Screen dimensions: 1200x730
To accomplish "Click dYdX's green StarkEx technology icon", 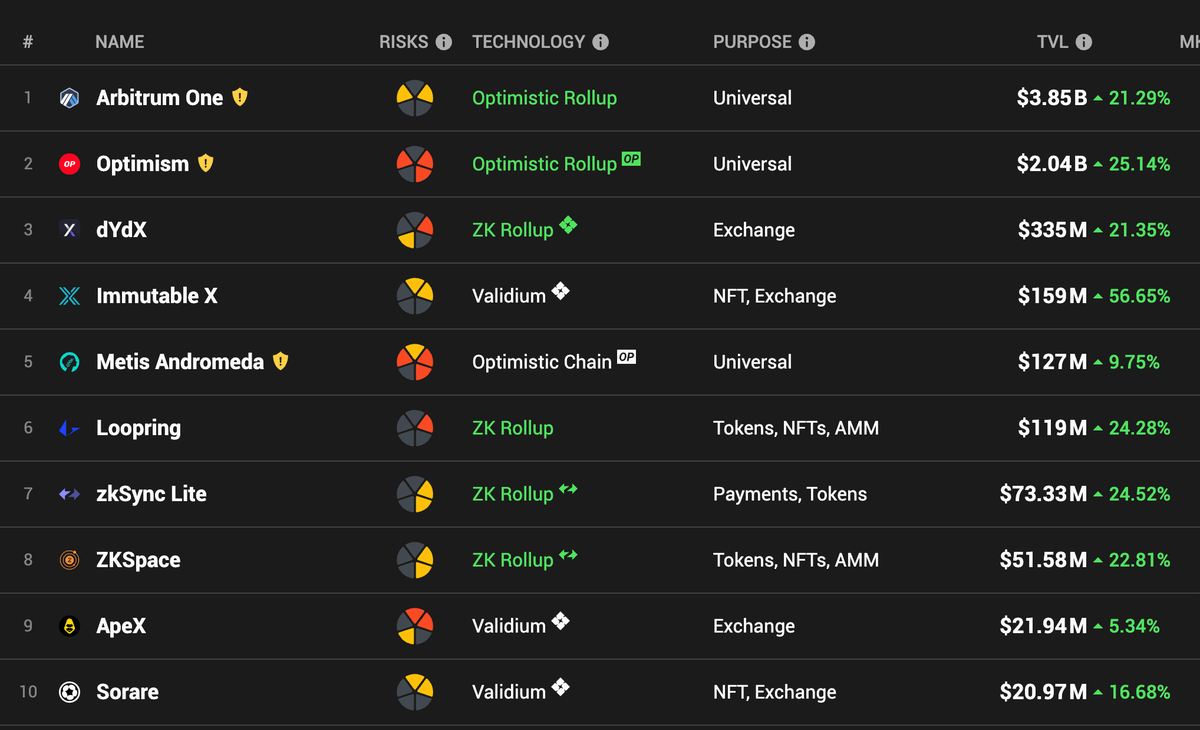I will (x=568, y=225).
